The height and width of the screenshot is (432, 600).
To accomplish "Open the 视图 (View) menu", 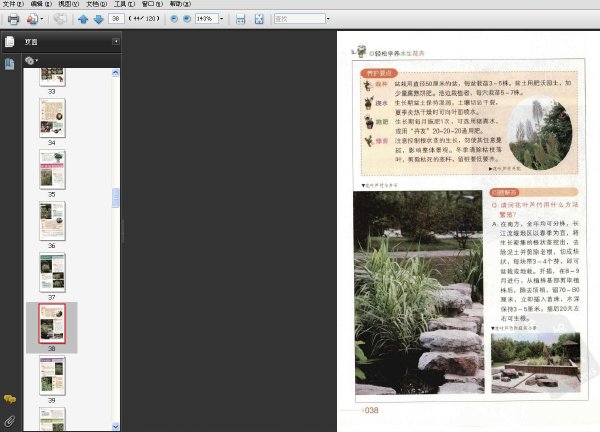I will [x=68, y=4].
